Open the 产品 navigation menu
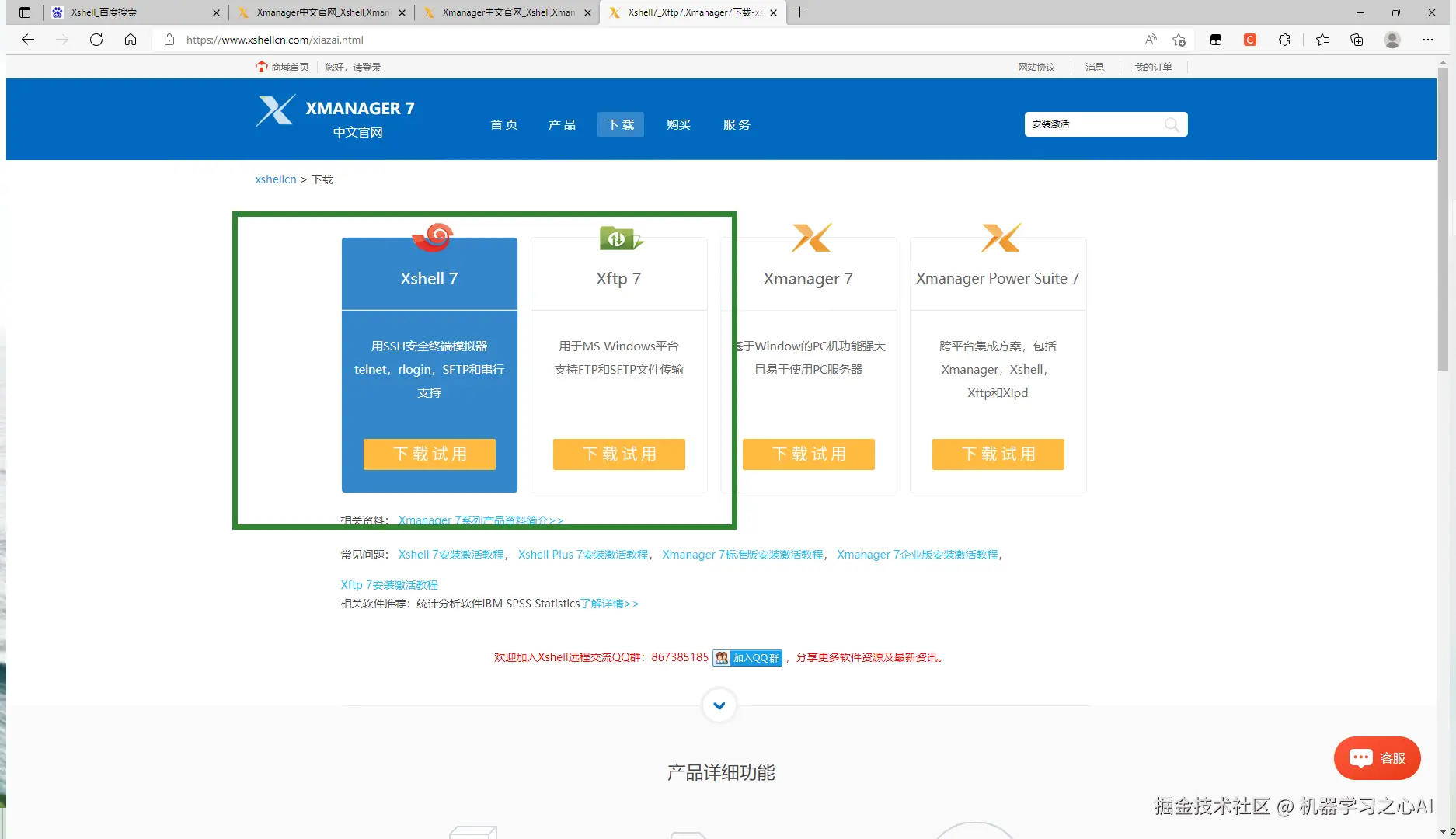This screenshot has width=1456, height=839. coord(562,124)
